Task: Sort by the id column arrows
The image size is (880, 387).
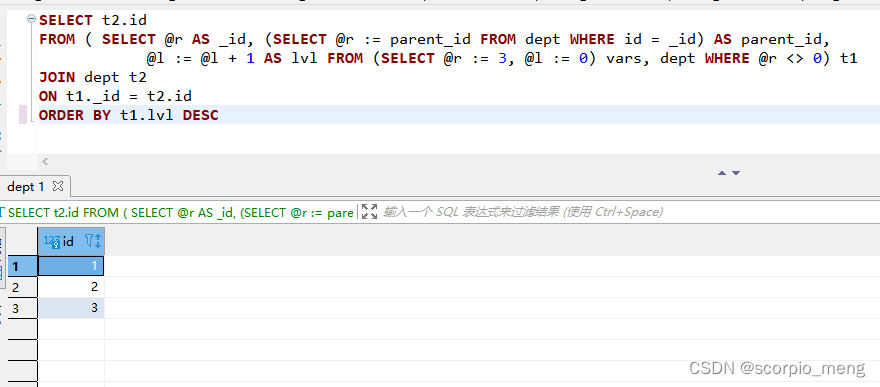Action: [x=97, y=241]
